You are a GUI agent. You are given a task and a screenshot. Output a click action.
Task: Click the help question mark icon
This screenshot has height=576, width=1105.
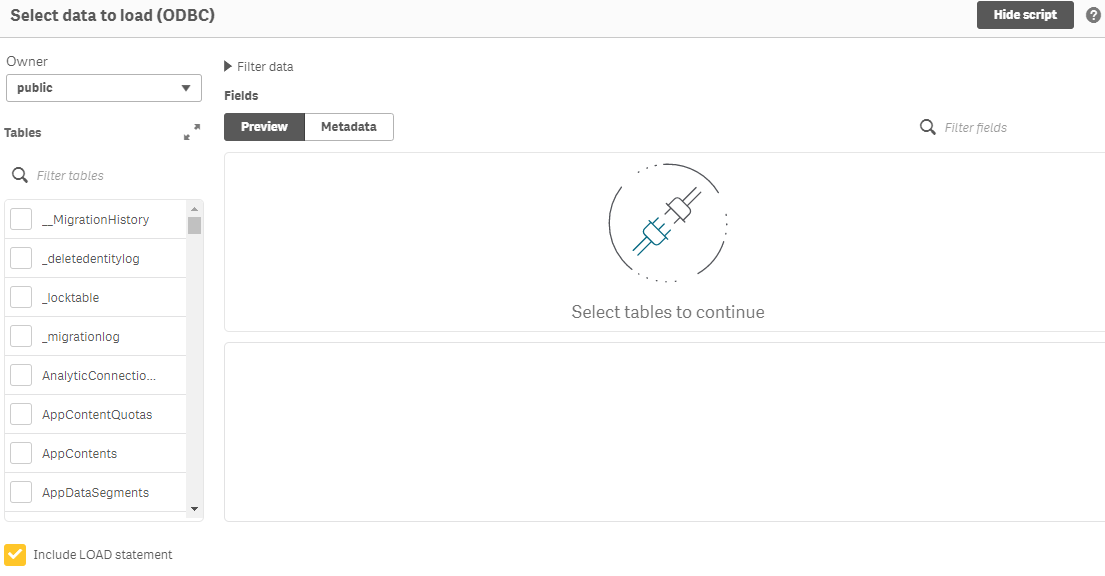point(1093,15)
